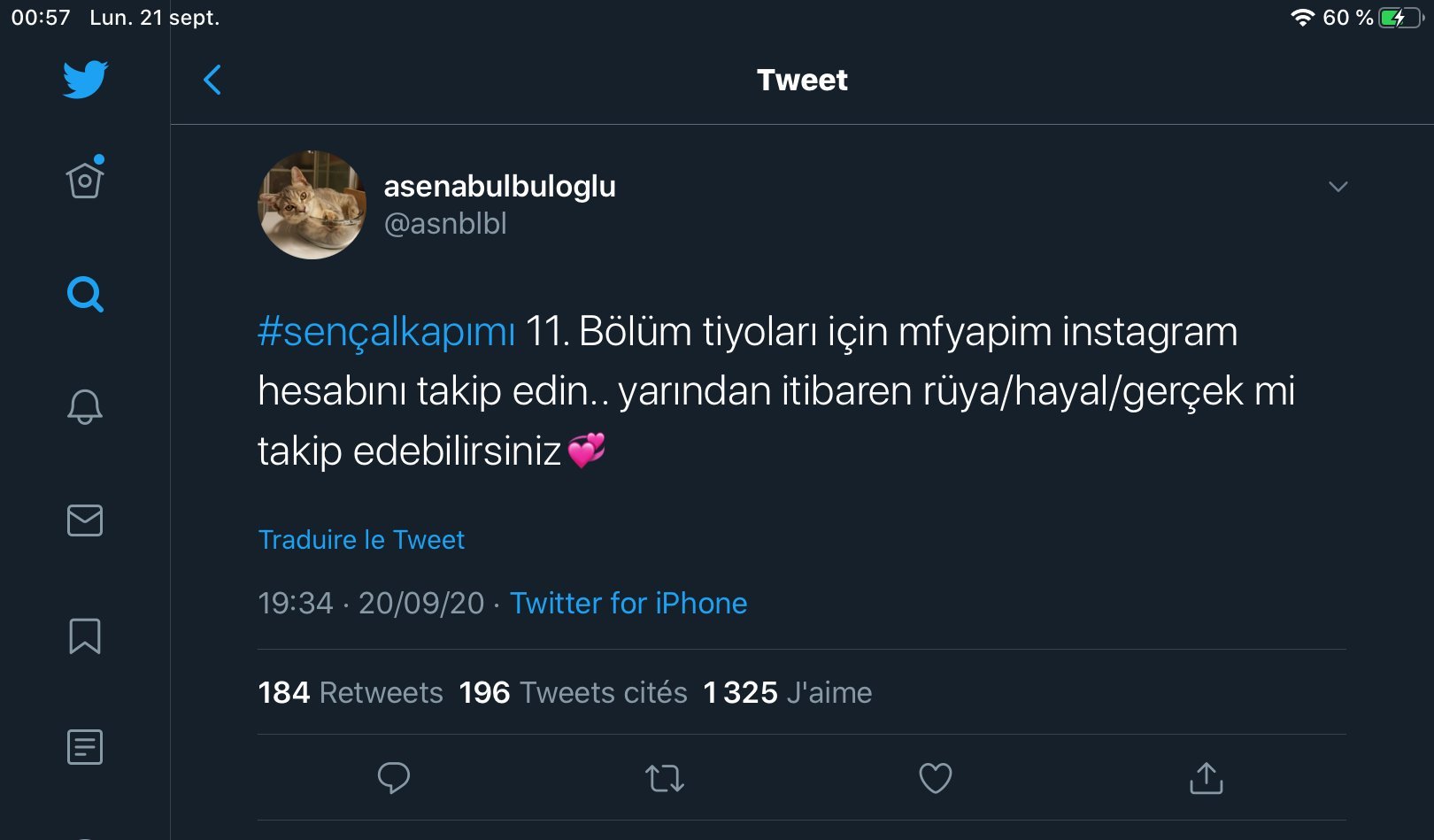Image resolution: width=1434 pixels, height=840 pixels.
Task: Tap Traduire le Tweet
Action: [x=361, y=540]
